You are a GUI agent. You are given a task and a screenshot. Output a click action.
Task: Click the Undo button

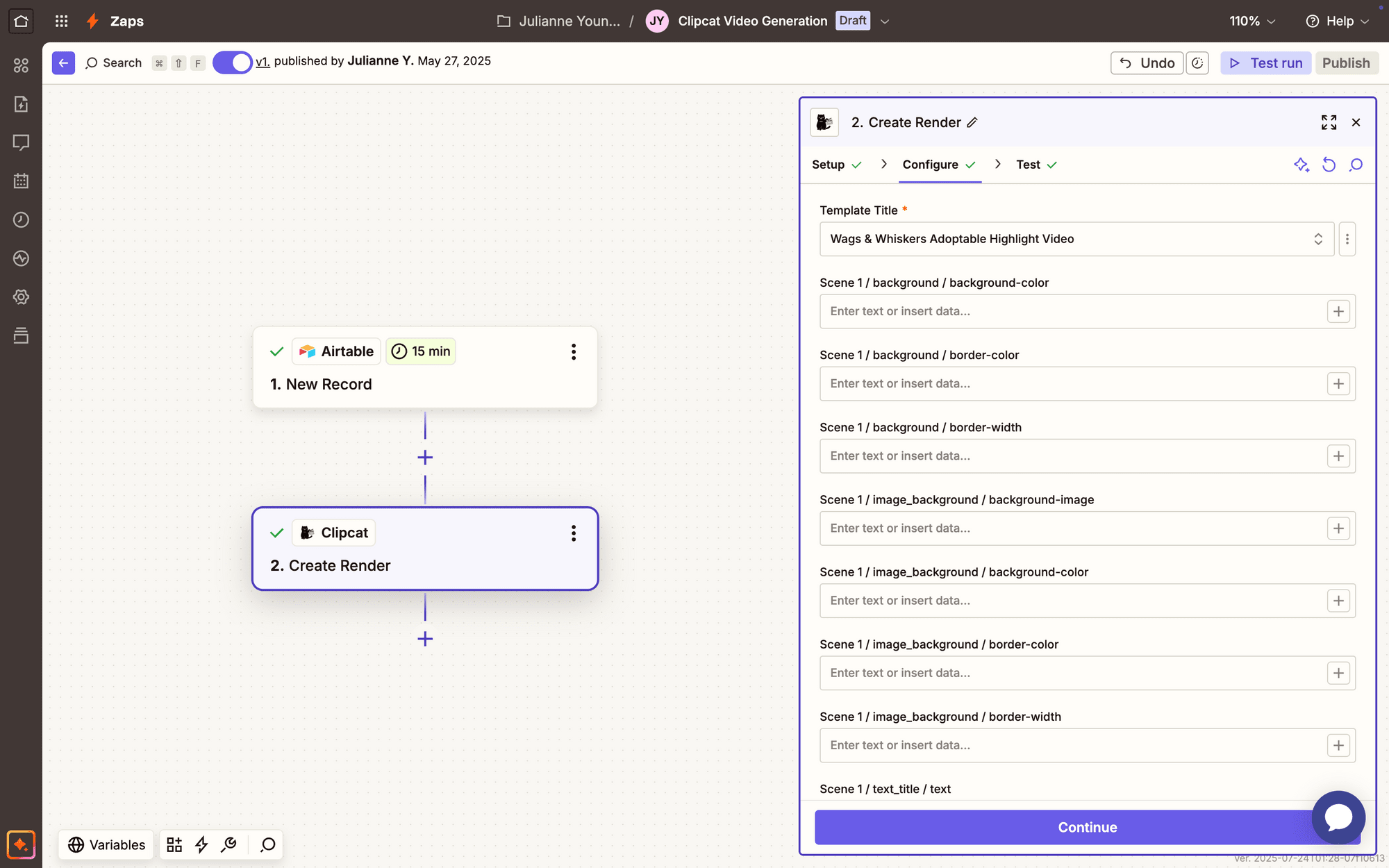[x=1147, y=63]
